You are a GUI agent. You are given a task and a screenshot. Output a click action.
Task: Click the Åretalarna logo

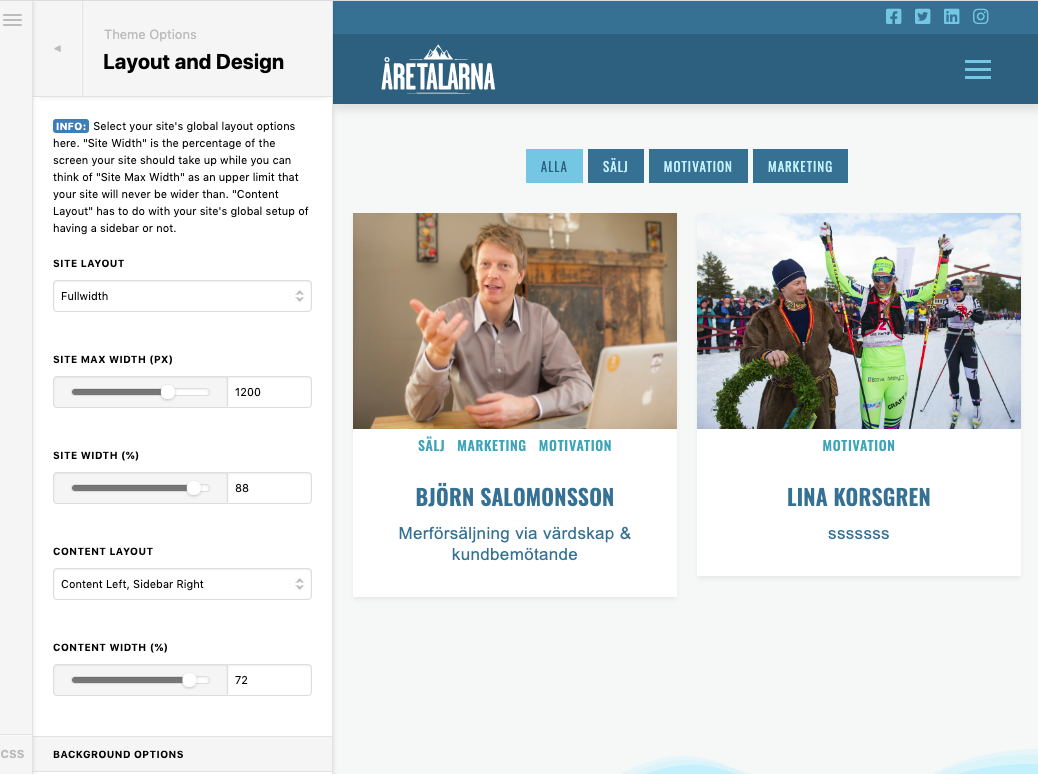[x=438, y=70]
